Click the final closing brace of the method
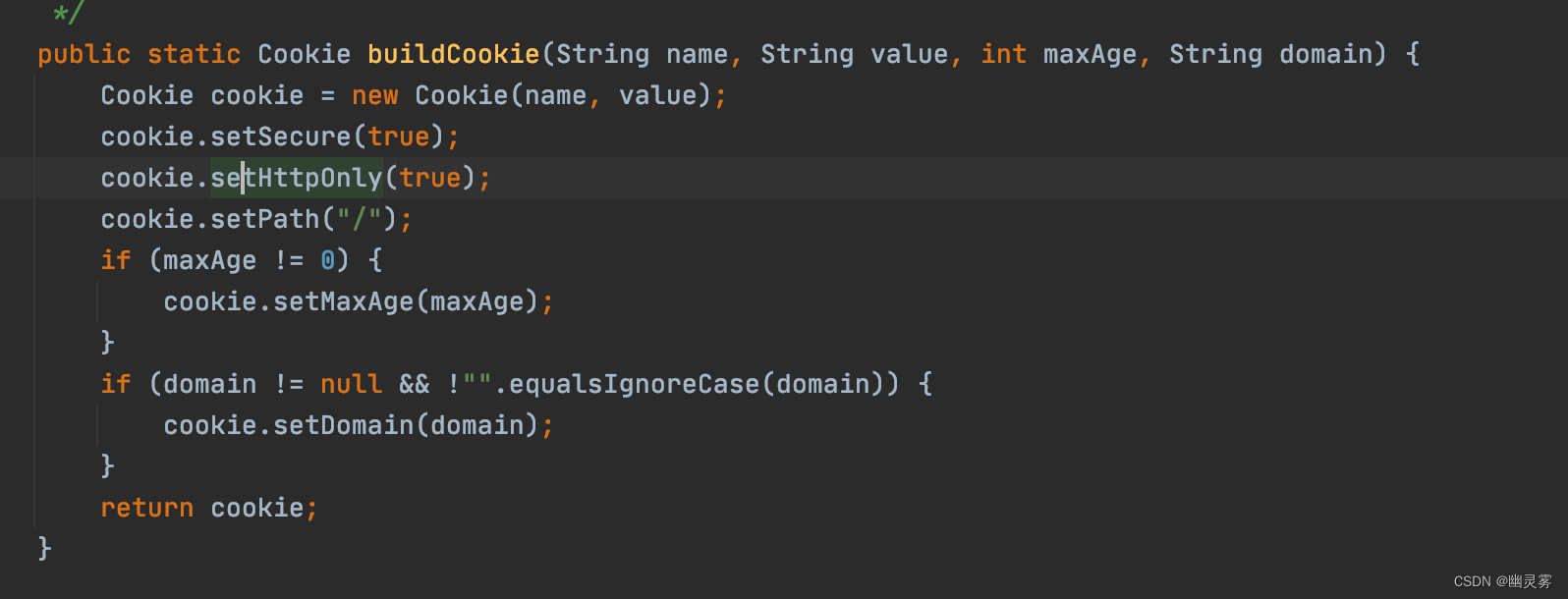The image size is (1568, 599). pos(44,548)
